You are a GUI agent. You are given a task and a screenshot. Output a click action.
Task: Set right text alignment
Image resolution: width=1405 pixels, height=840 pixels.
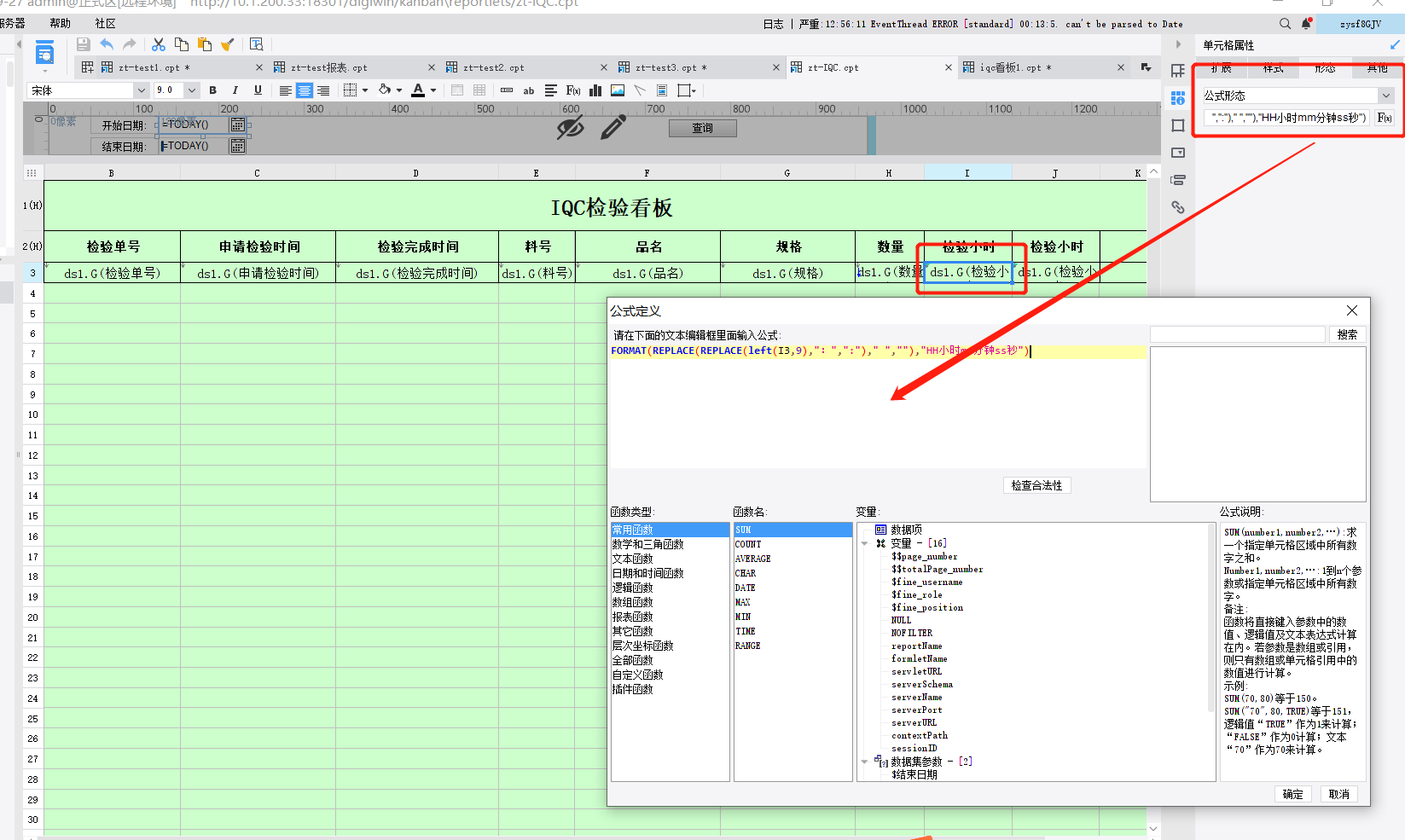click(x=323, y=90)
